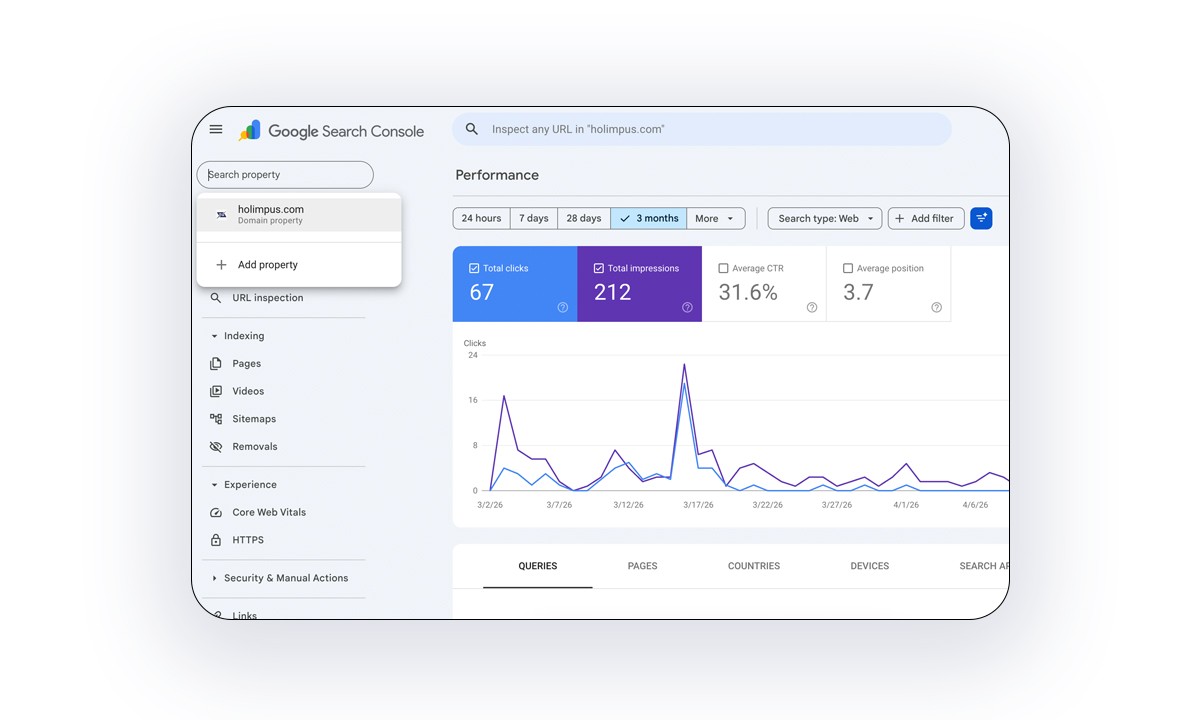1200x720 pixels.
Task: Switch to the Pages tab
Action: pos(643,566)
